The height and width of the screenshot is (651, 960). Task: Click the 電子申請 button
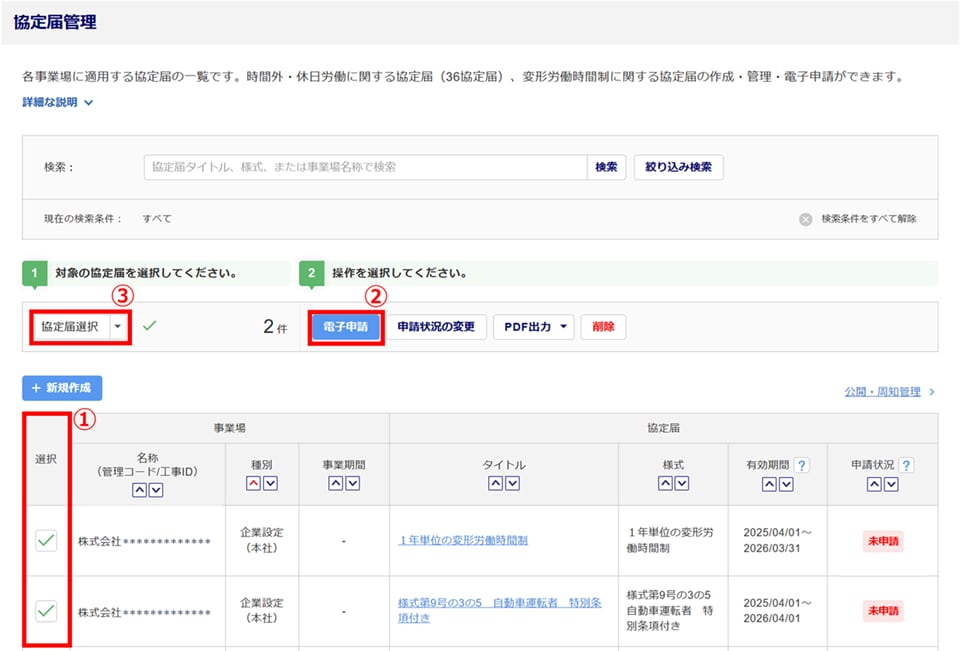point(346,327)
